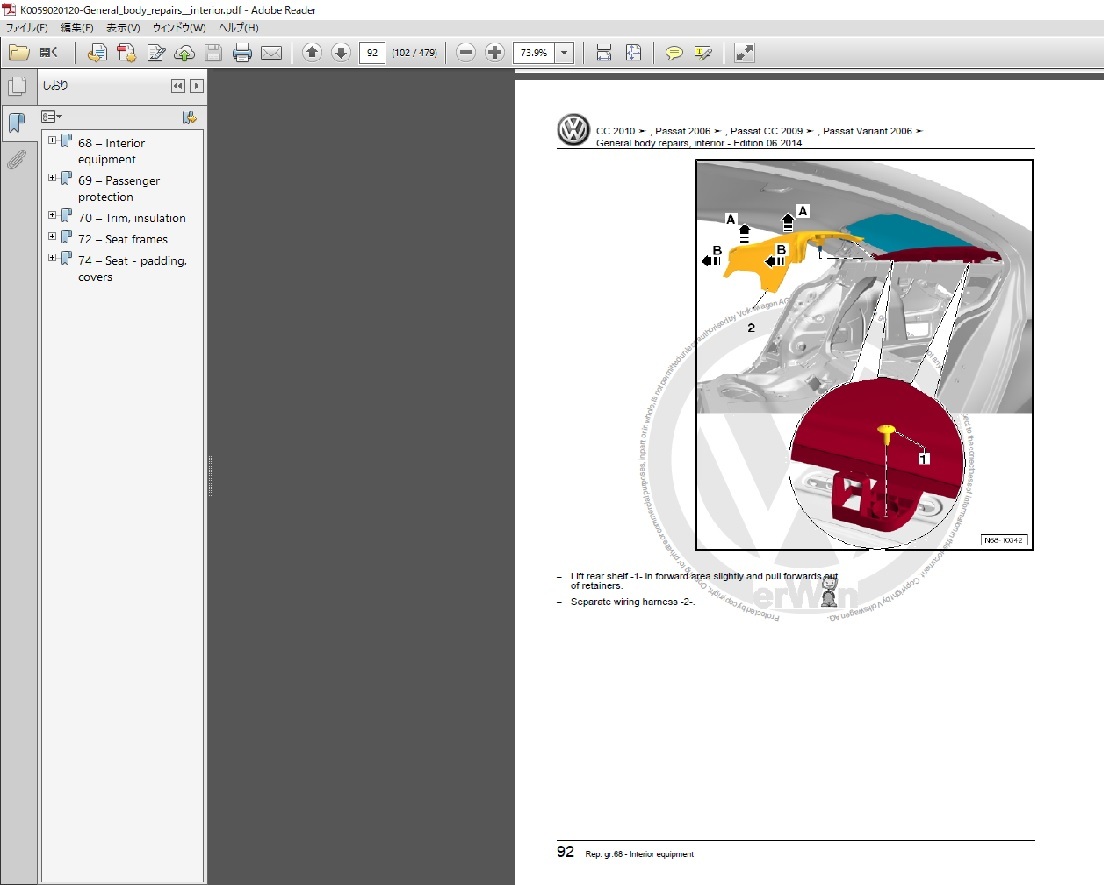Click the VW logo in page header
1104x885 pixels.
point(573,130)
